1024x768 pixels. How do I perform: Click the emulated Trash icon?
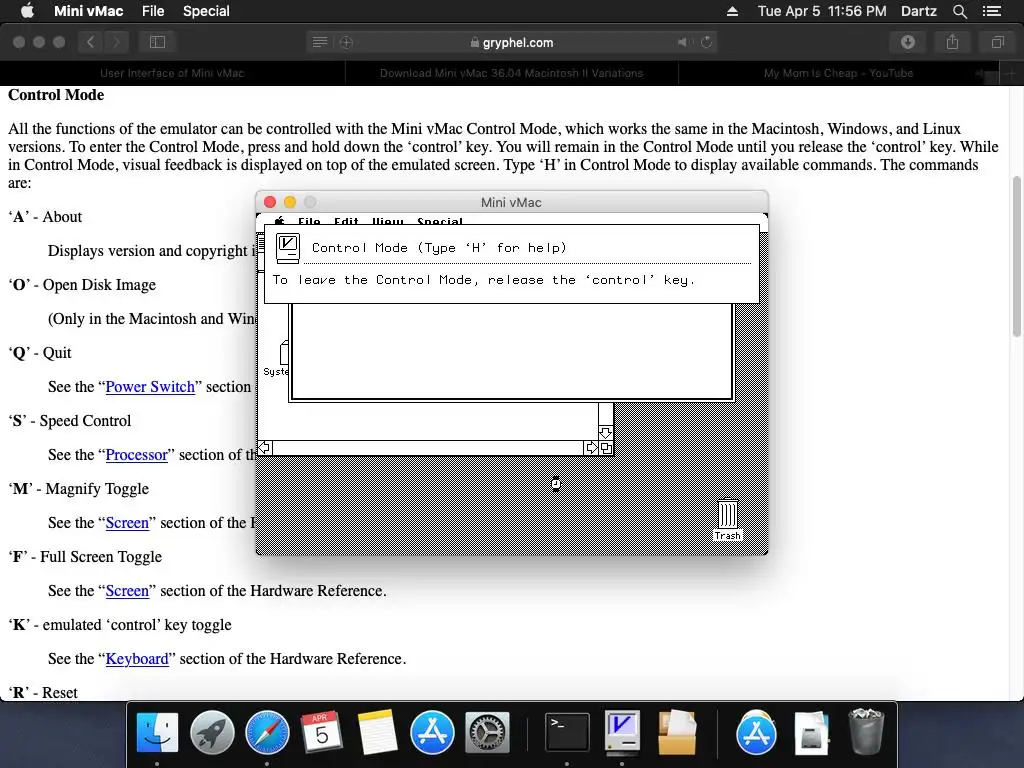click(728, 520)
